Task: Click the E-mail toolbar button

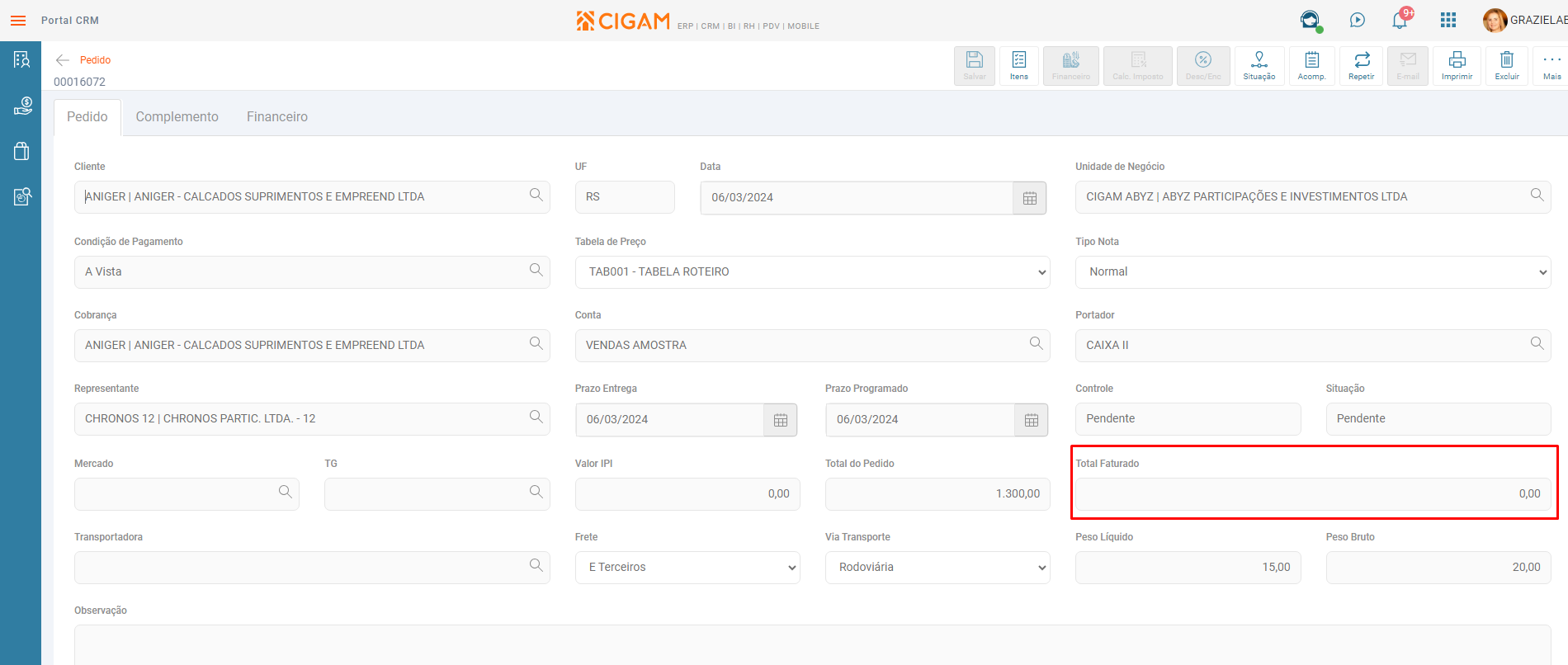Action: (x=1408, y=65)
